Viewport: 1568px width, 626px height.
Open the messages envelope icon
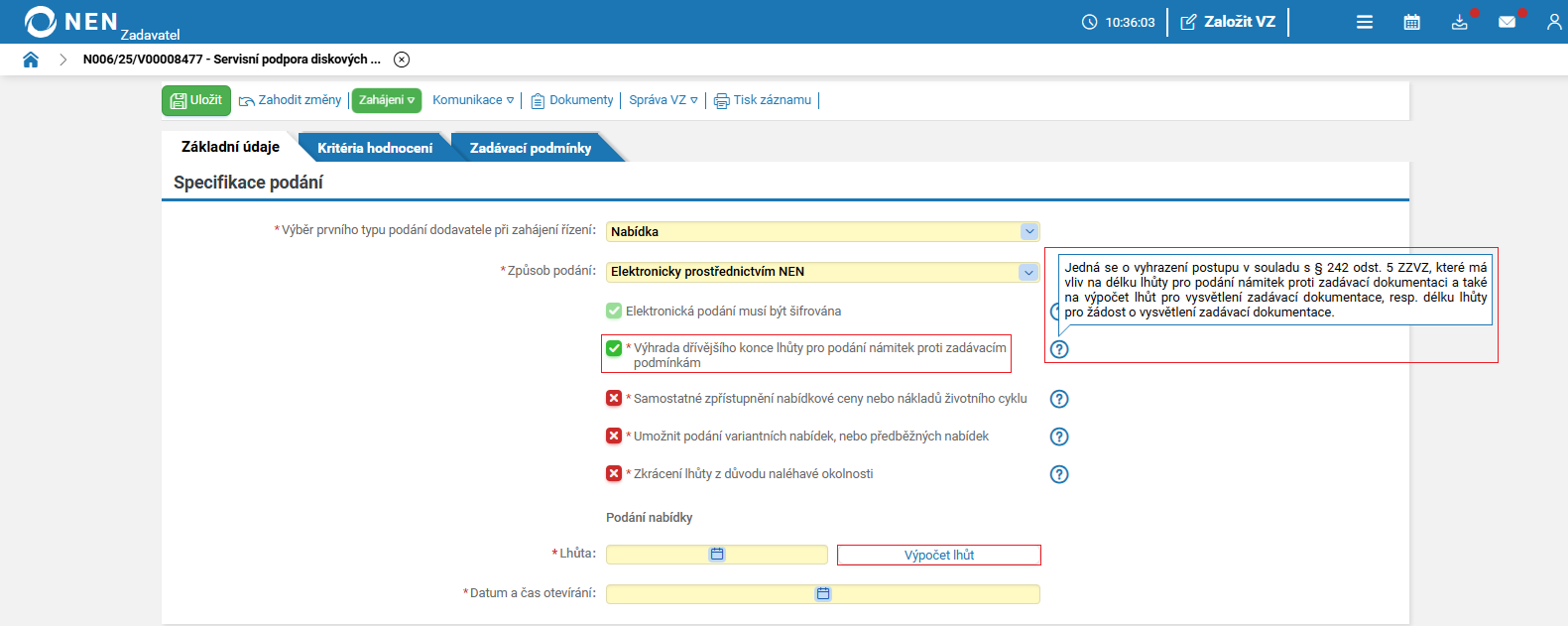pos(1508,22)
